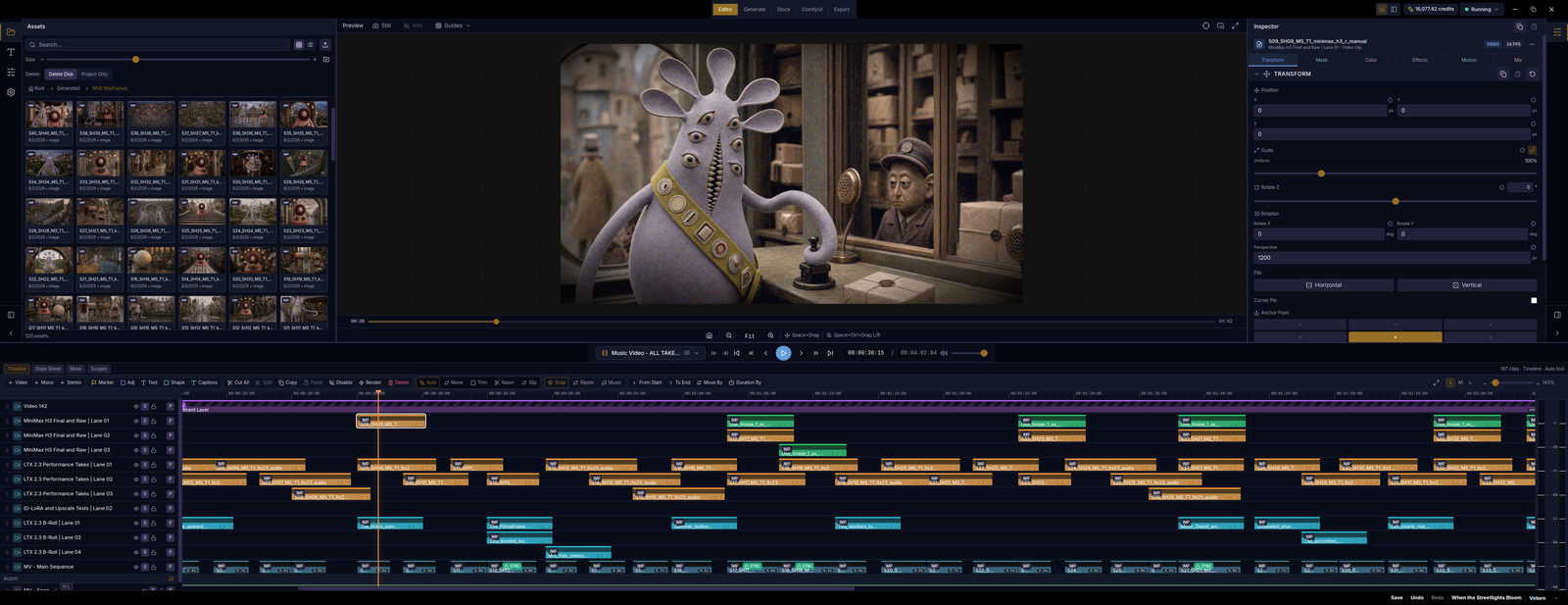
Task: Click the Vertical flip button
Action: 1467,284
